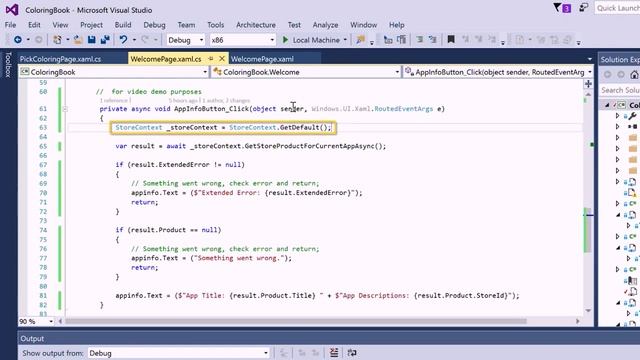Open the Local Machine target dropdown arrow

(345, 40)
